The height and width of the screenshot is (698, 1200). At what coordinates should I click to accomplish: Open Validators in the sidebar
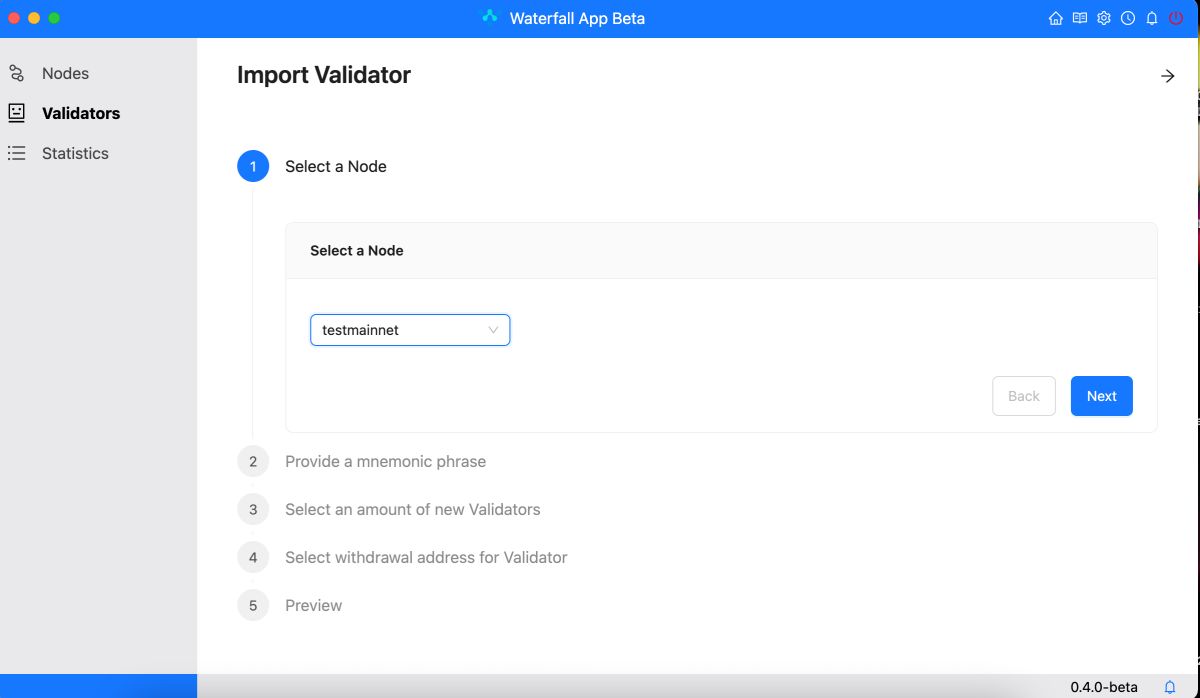80,113
